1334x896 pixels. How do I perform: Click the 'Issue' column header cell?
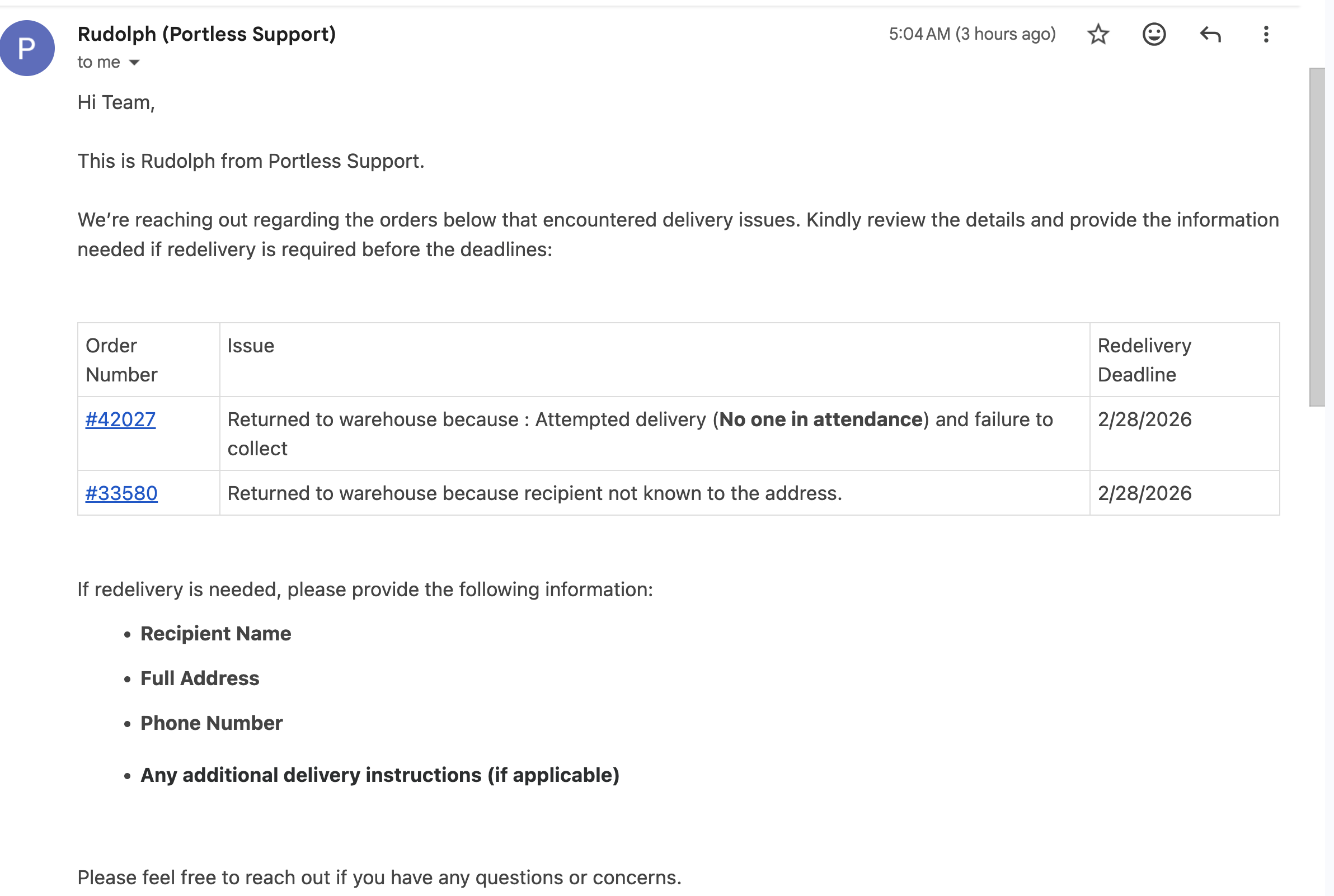[x=655, y=360]
